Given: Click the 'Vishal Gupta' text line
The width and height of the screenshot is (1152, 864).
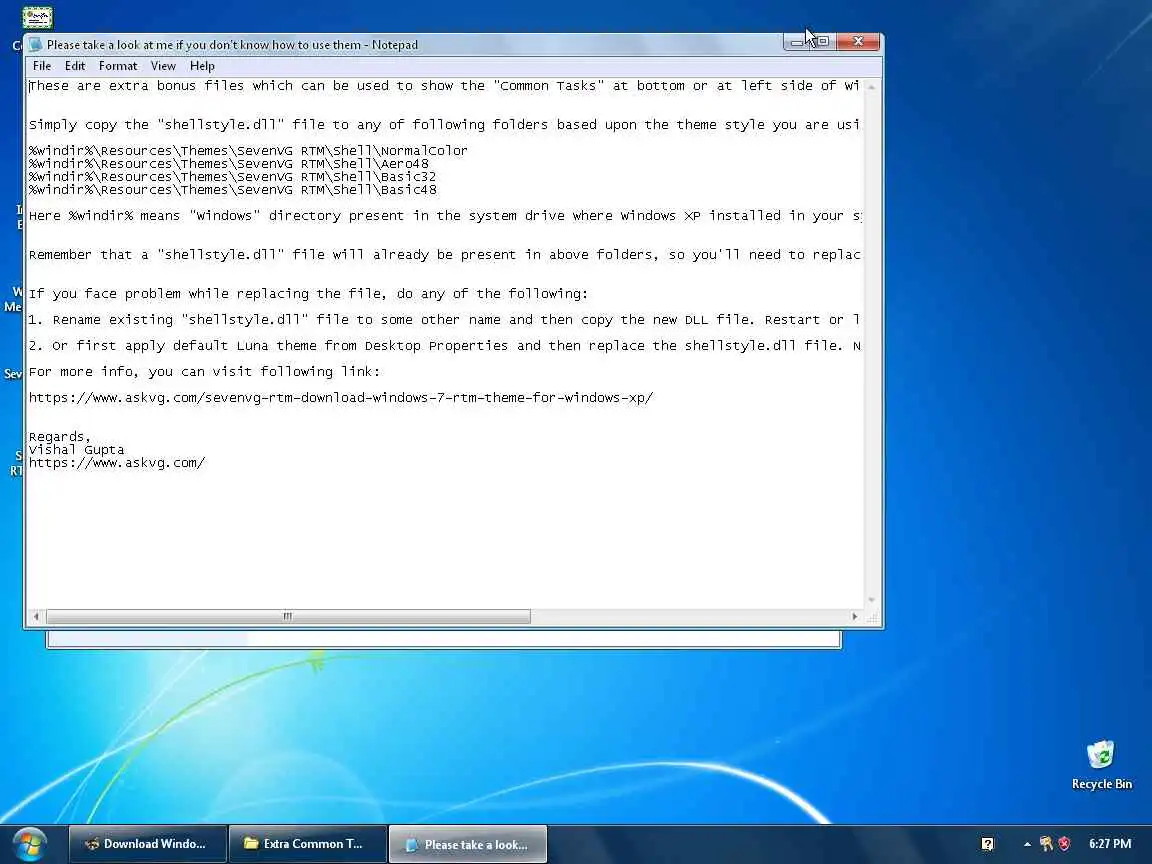Looking at the screenshot, I should [76, 450].
